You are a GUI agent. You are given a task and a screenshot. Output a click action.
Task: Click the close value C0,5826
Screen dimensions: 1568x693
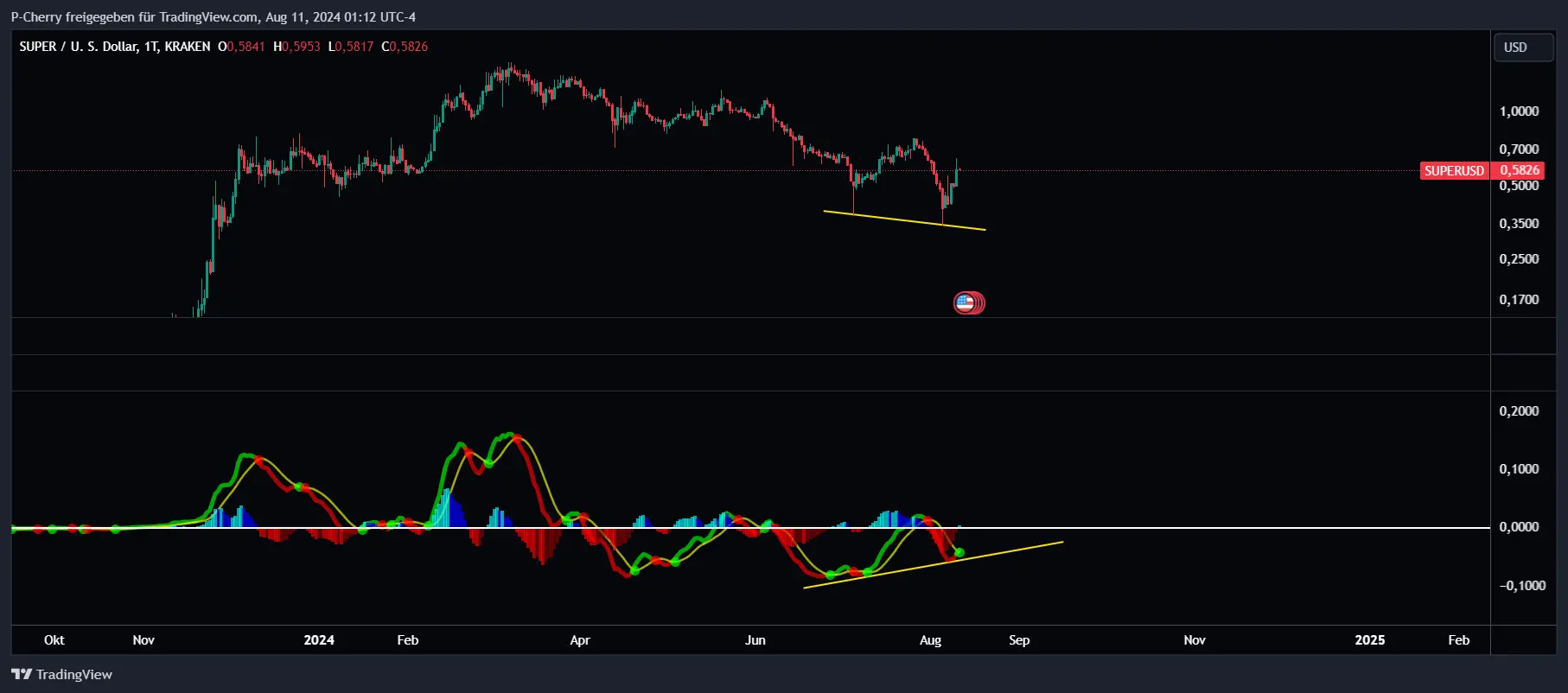pyautogui.click(x=405, y=47)
